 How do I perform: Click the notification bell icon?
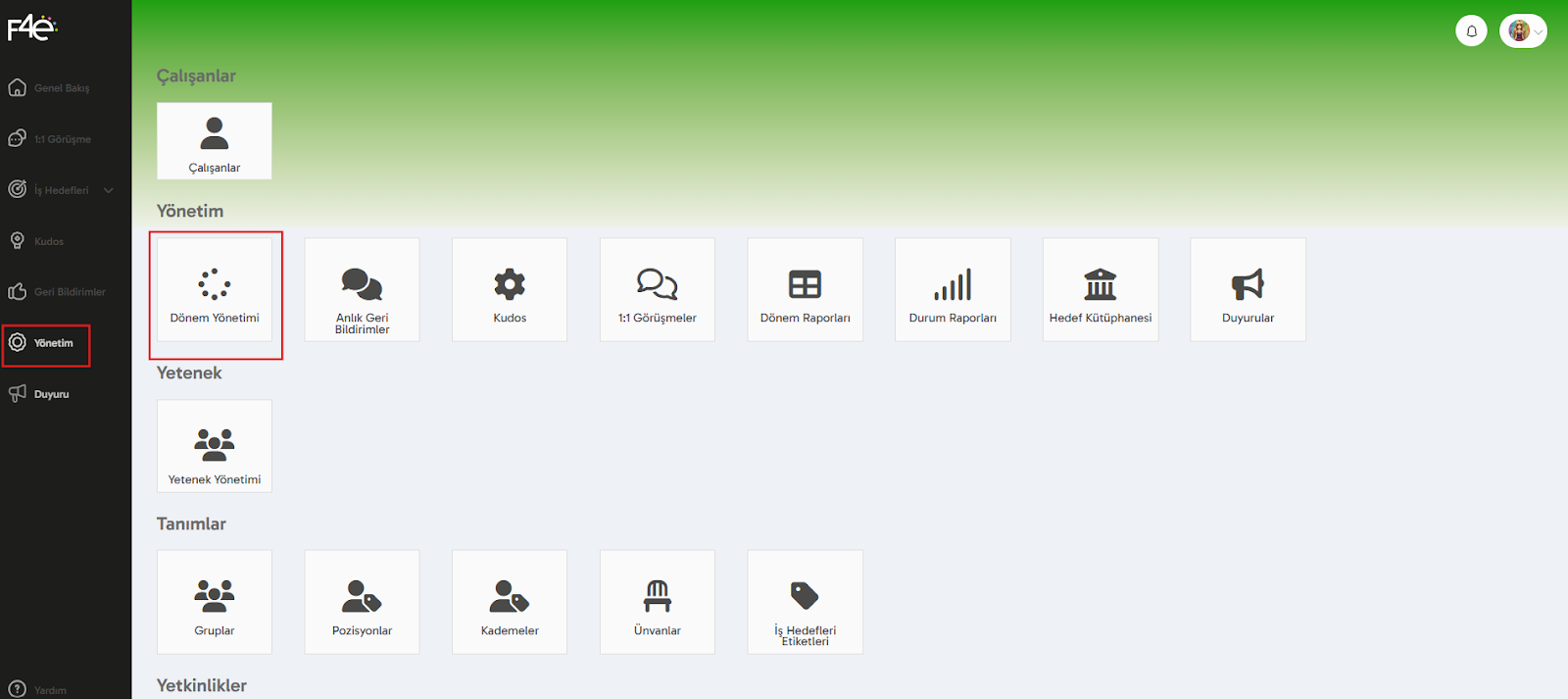[1471, 31]
